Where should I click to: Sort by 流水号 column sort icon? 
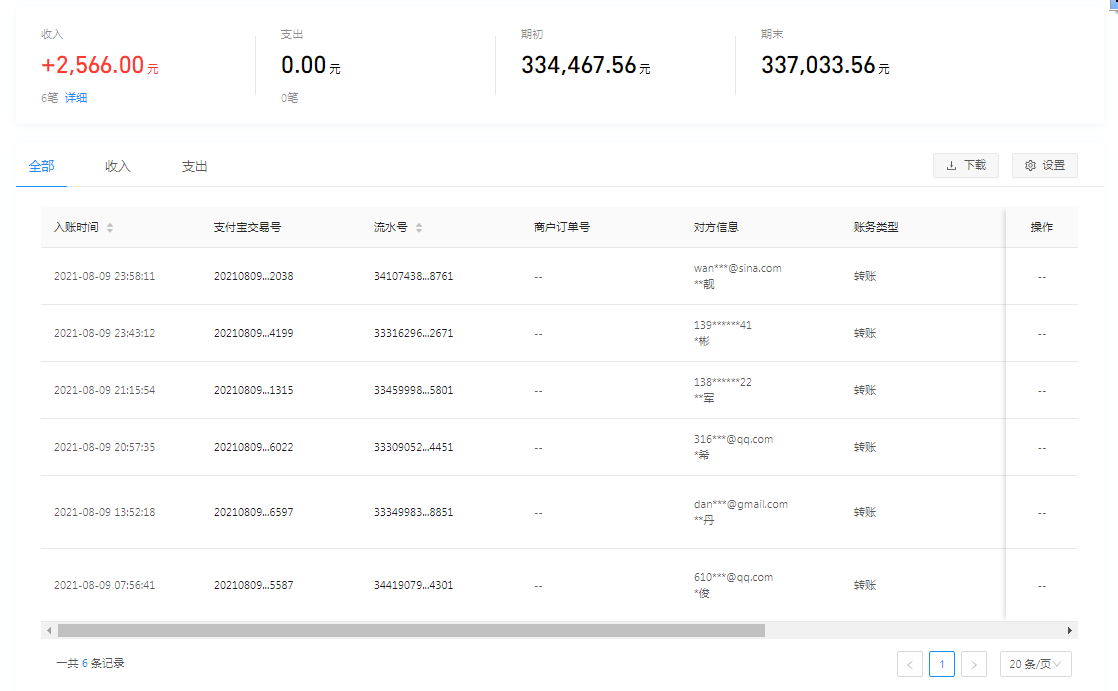click(x=419, y=228)
